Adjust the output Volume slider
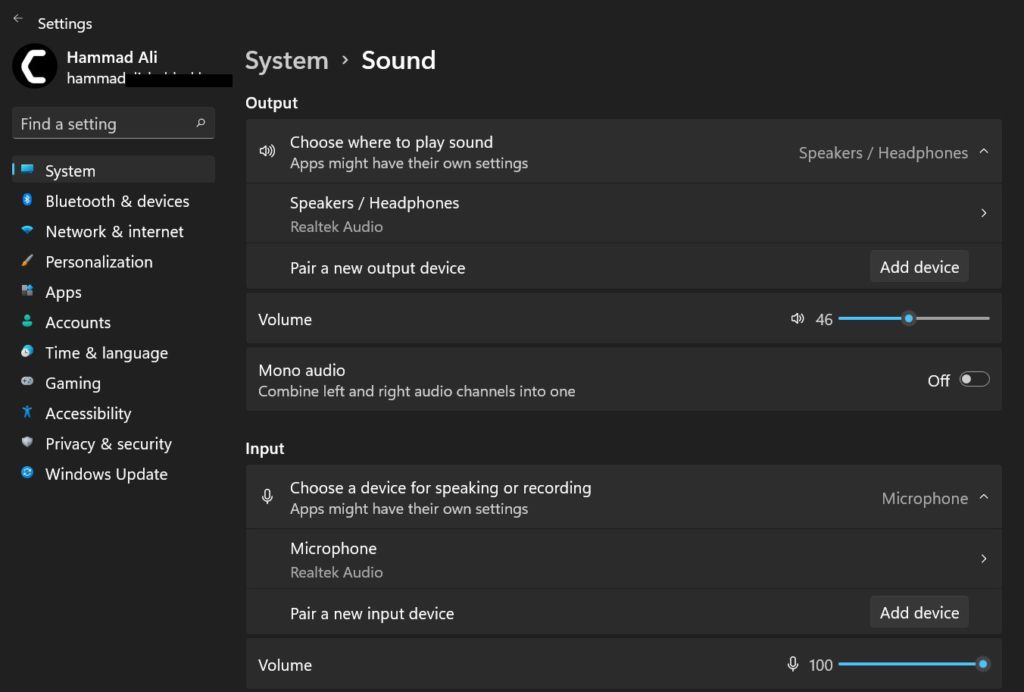The image size is (1024, 692). [x=908, y=318]
